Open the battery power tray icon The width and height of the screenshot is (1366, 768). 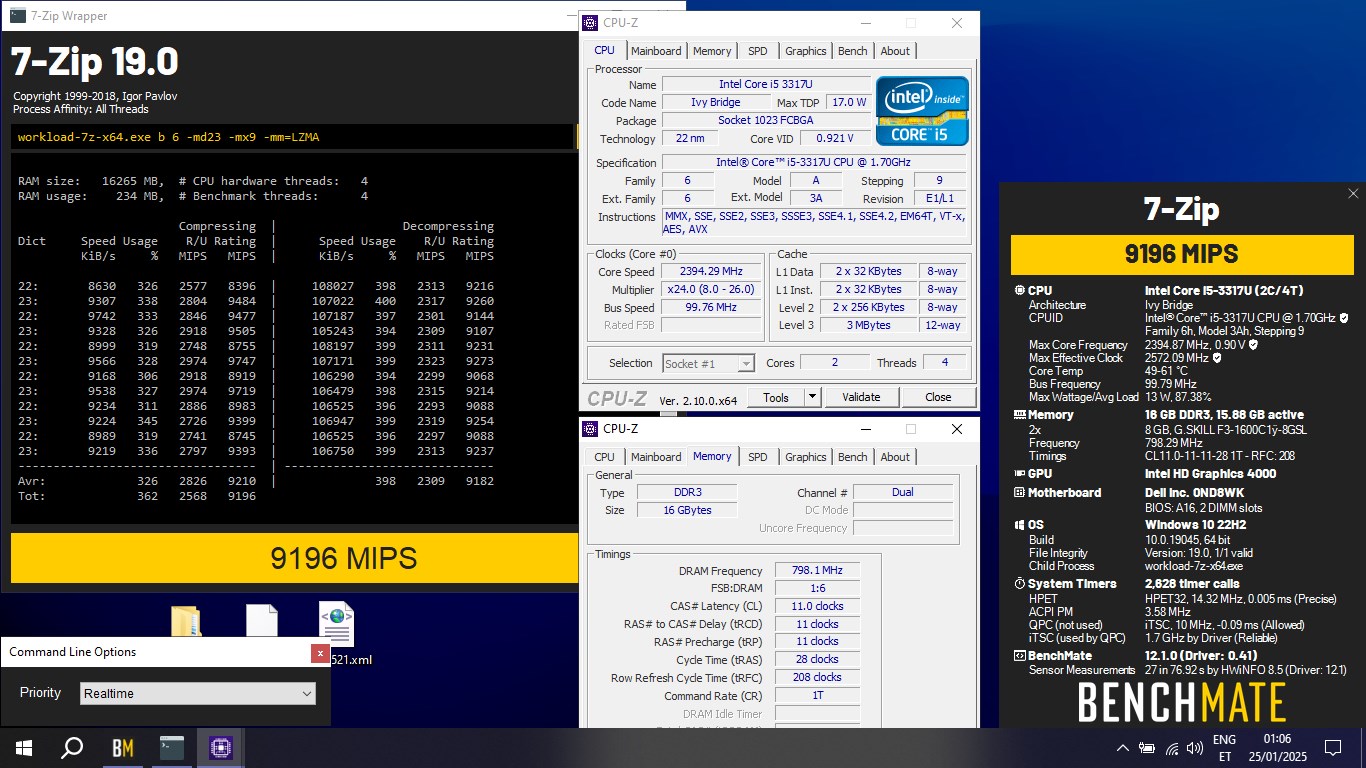[x=1146, y=748]
